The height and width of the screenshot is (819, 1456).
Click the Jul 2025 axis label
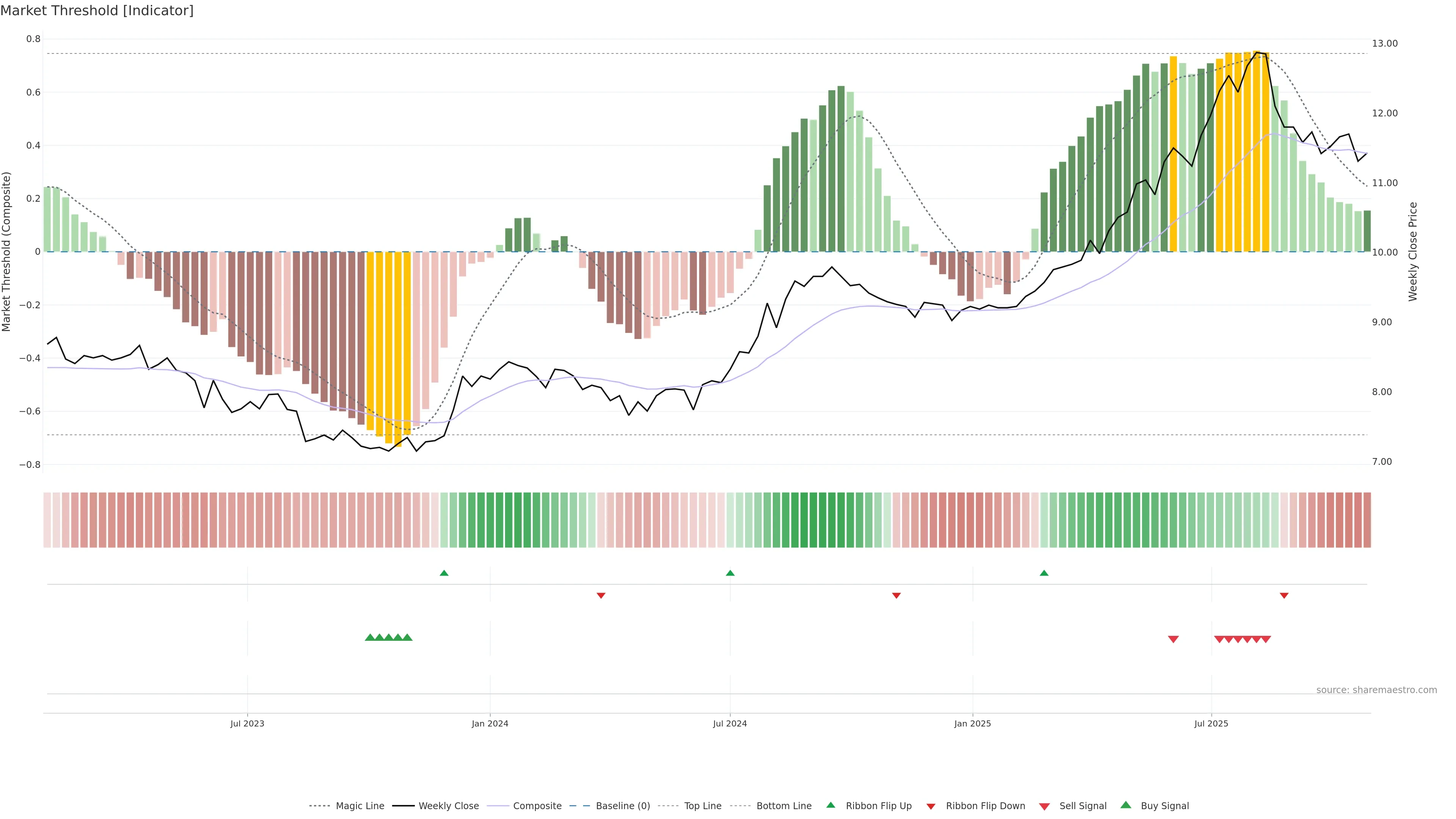click(1211, 723)
